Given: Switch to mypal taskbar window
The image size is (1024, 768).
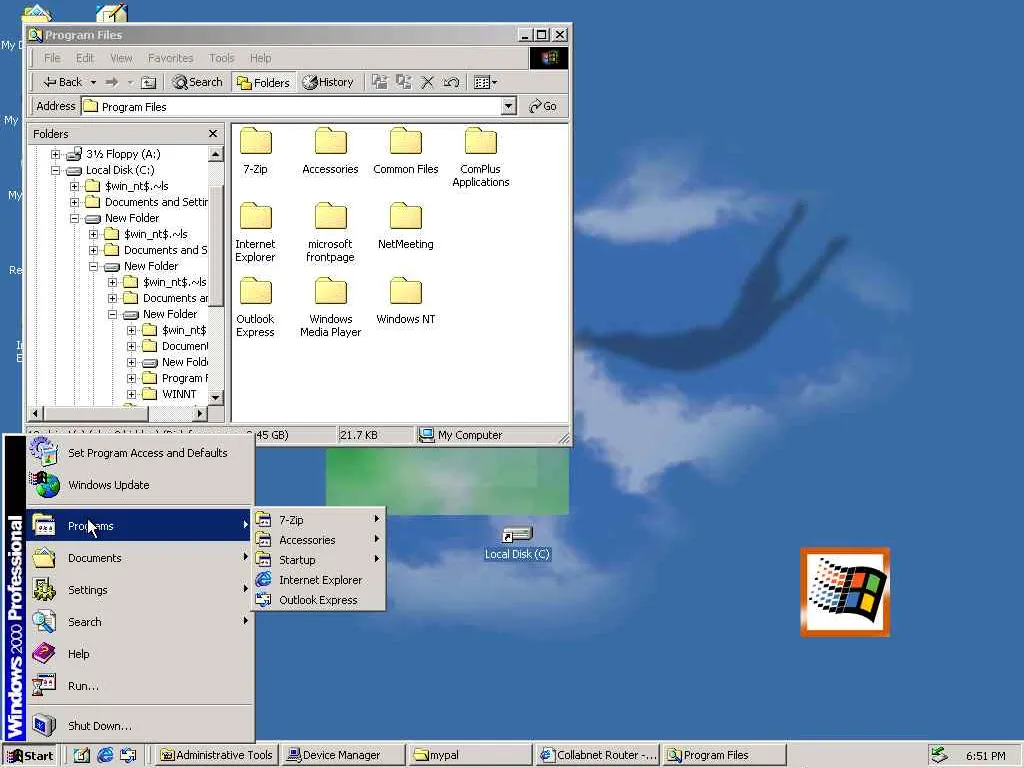Looking at the screenshot, I should (x=469, y=755).
